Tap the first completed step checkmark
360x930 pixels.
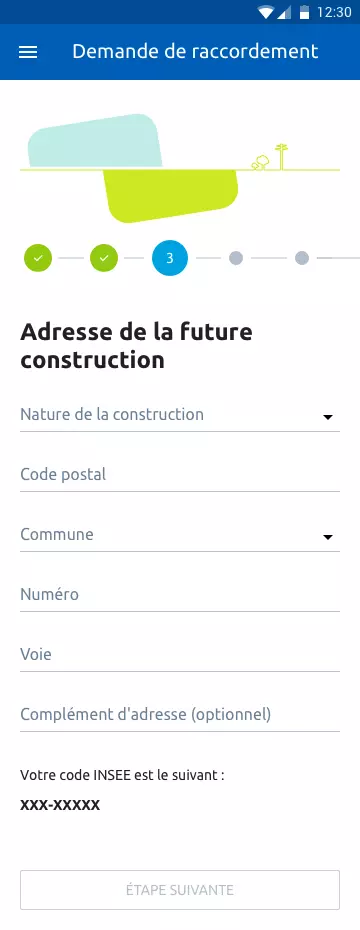tap(38, 258)
